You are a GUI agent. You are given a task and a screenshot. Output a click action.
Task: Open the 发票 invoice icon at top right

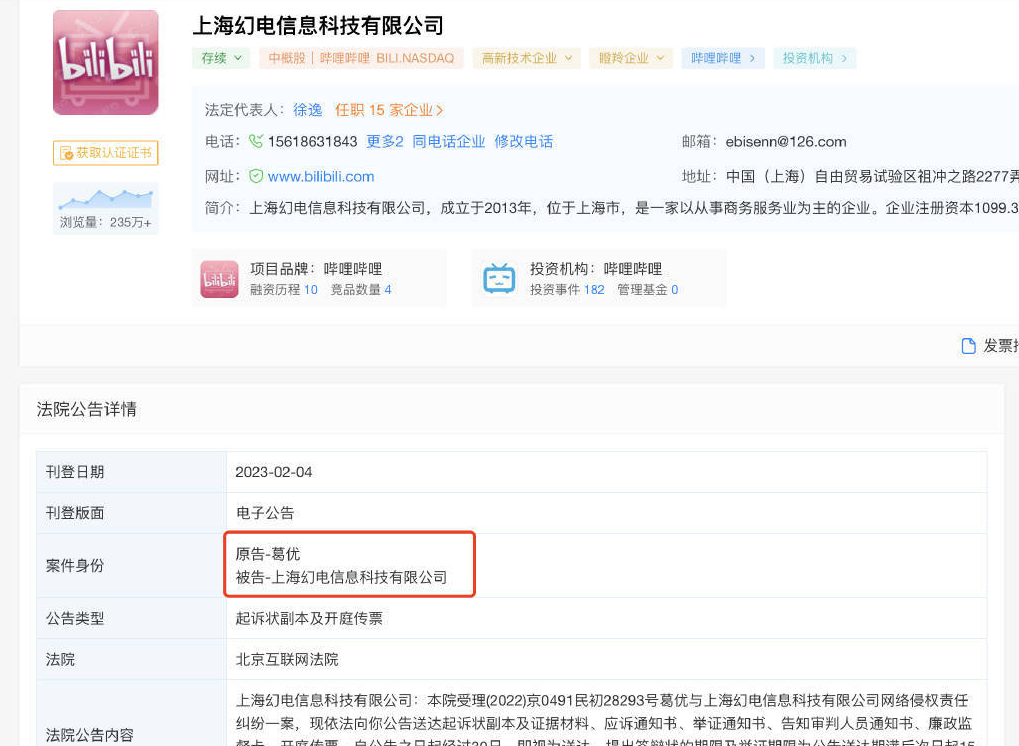pyautogui.click(x=968, y=344)
